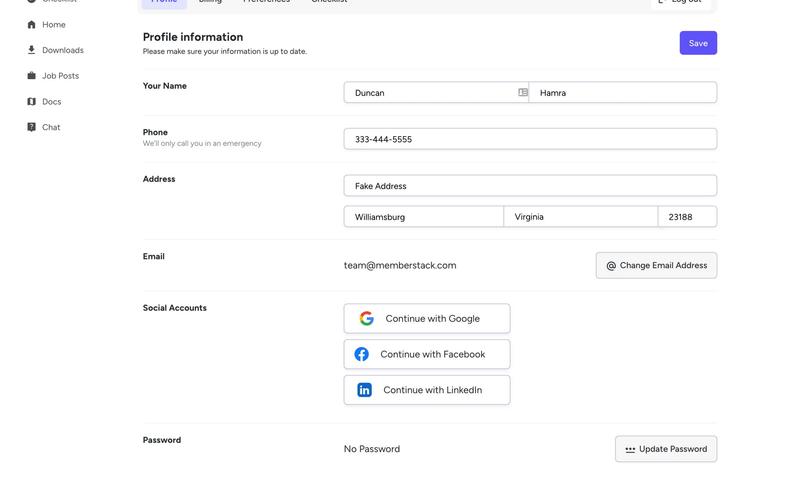Save the profile information
The image size is (800, 500).
pos(698,43)
